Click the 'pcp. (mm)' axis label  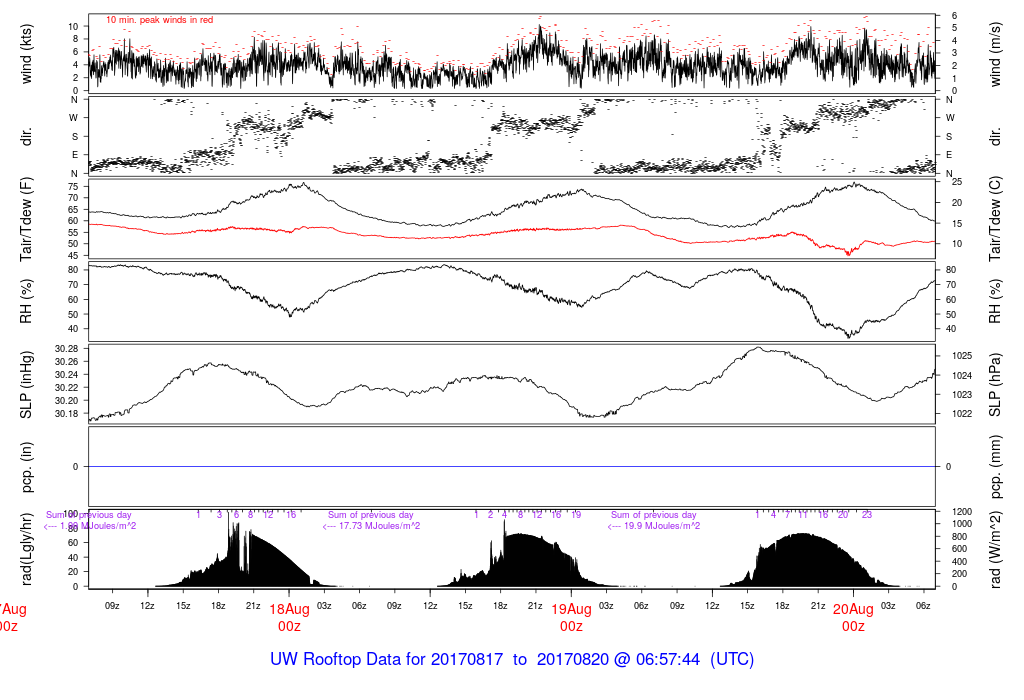[x=995, y=467]
